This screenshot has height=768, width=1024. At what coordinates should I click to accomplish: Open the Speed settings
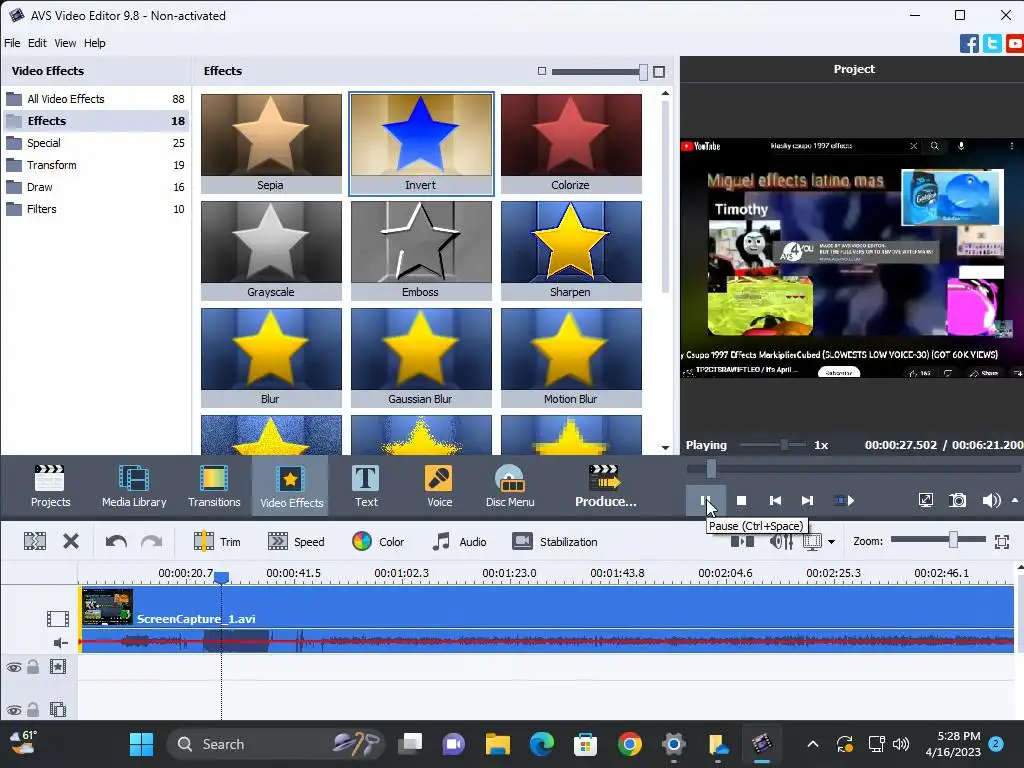click(x=296, y=542)
